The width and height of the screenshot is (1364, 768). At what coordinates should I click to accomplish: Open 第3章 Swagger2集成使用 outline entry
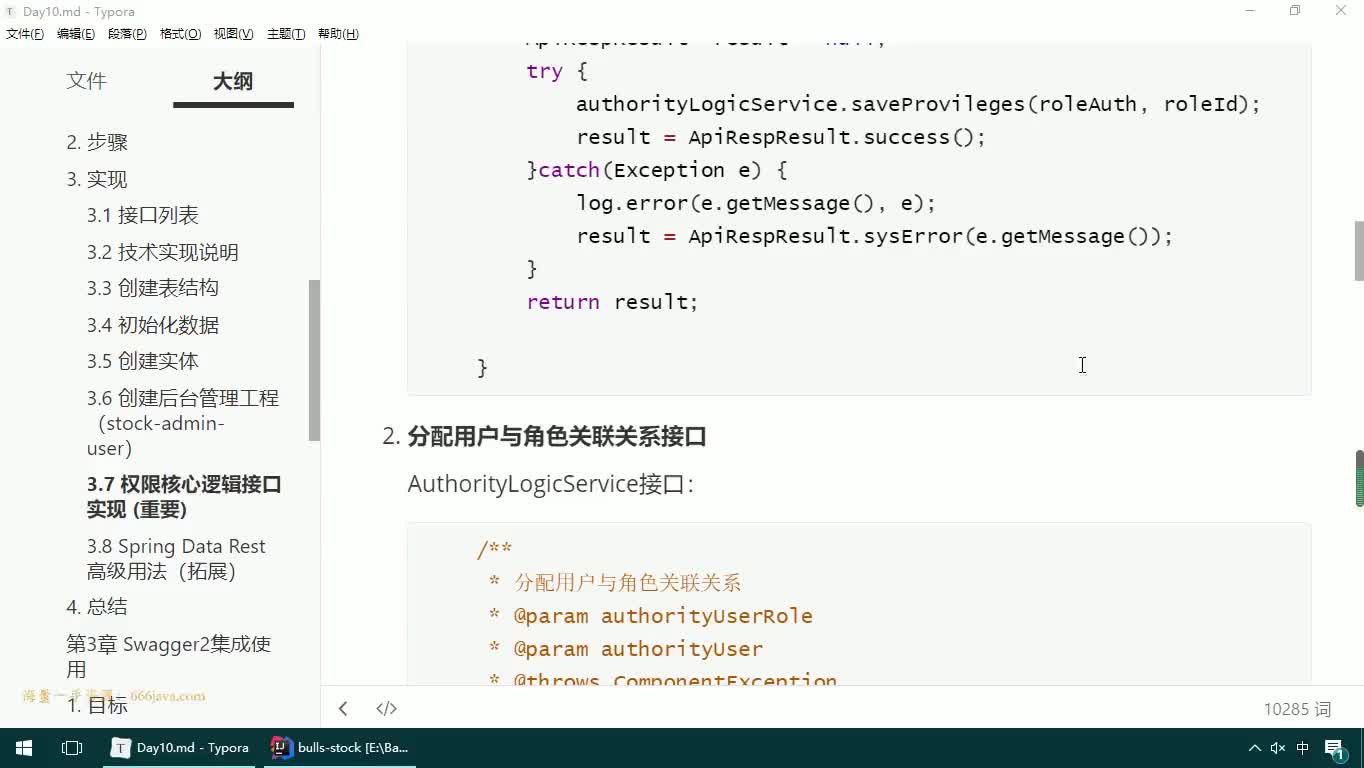[x=168, y=656]
